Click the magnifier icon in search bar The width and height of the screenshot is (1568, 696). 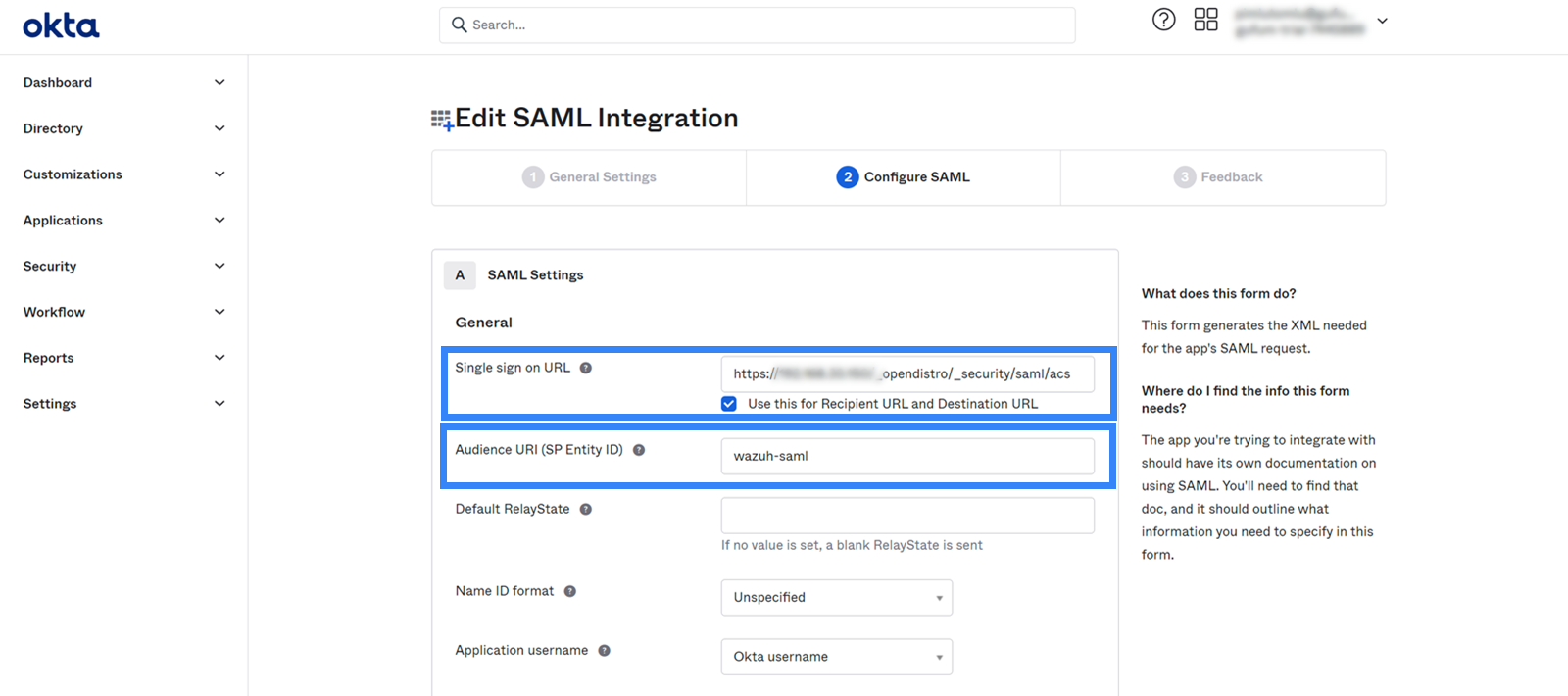459,25
